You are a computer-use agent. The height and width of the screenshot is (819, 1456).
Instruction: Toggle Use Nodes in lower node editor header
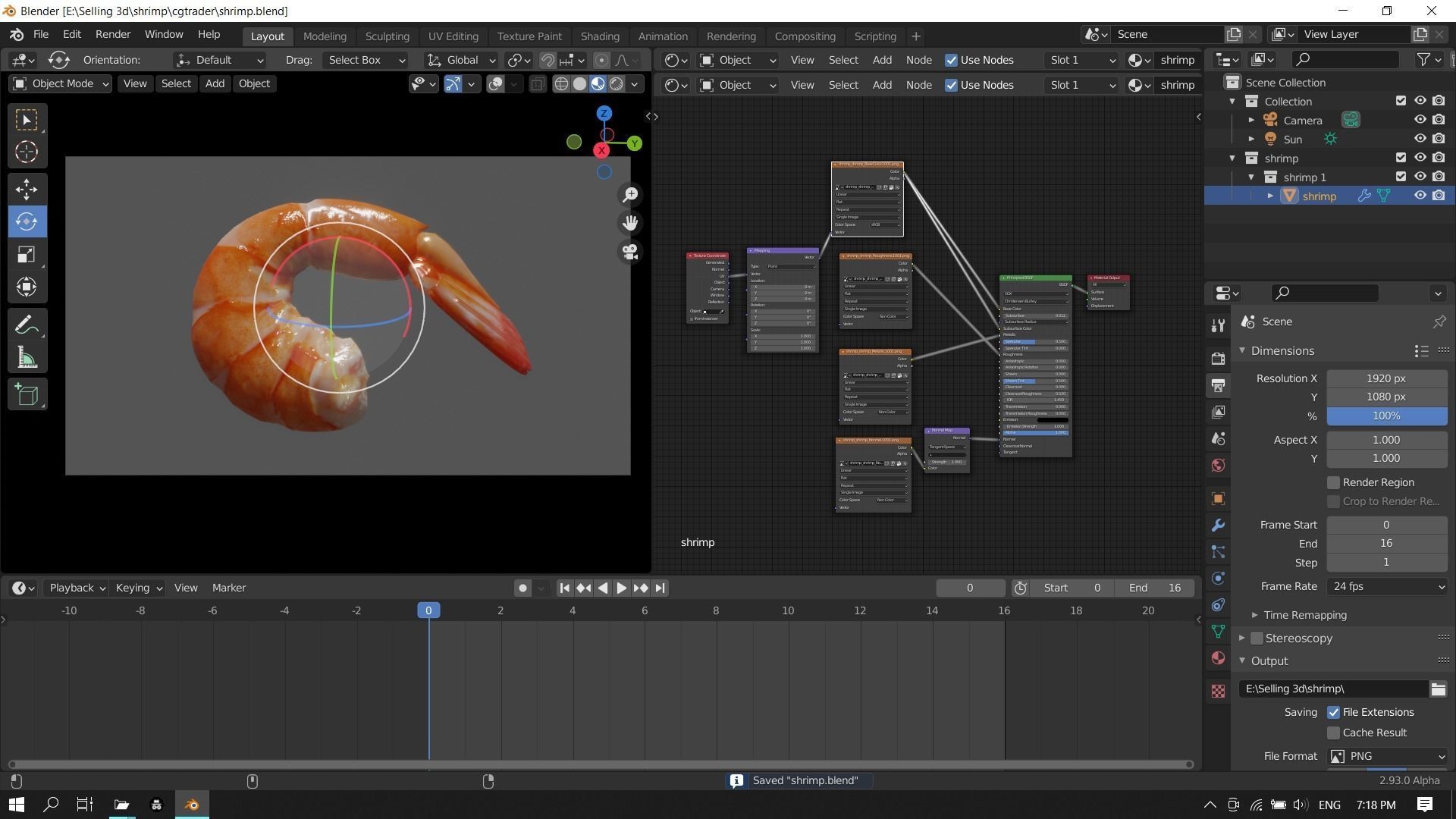click(x=951, y=85)
